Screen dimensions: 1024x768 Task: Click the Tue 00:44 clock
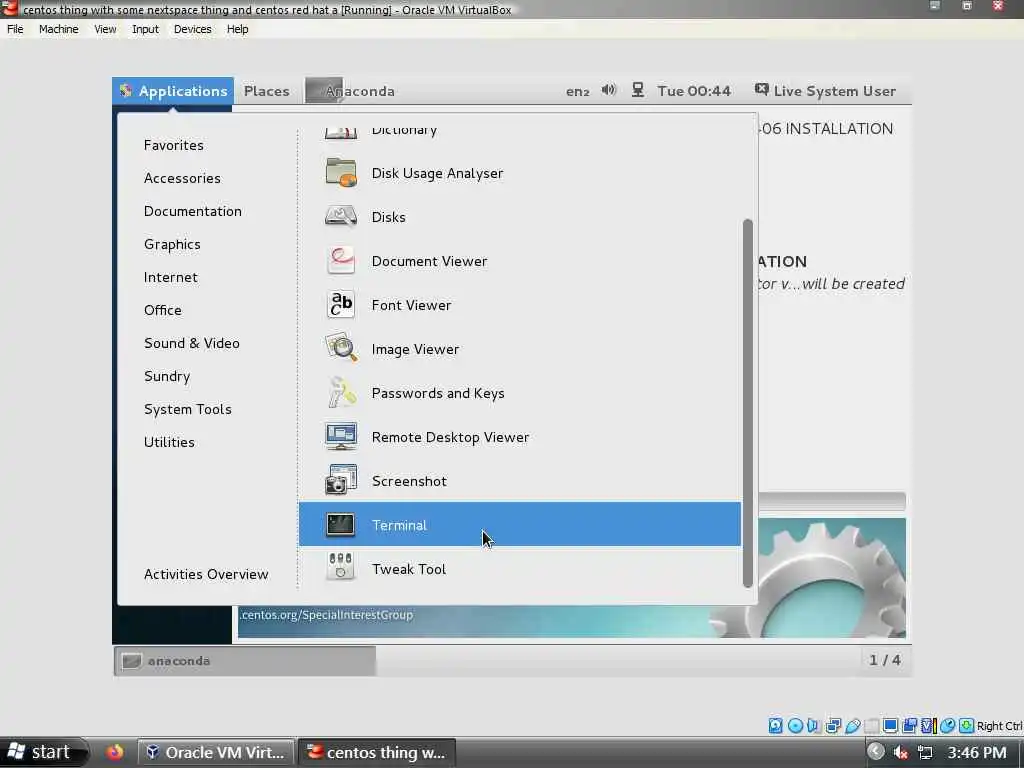pos(694,91)
